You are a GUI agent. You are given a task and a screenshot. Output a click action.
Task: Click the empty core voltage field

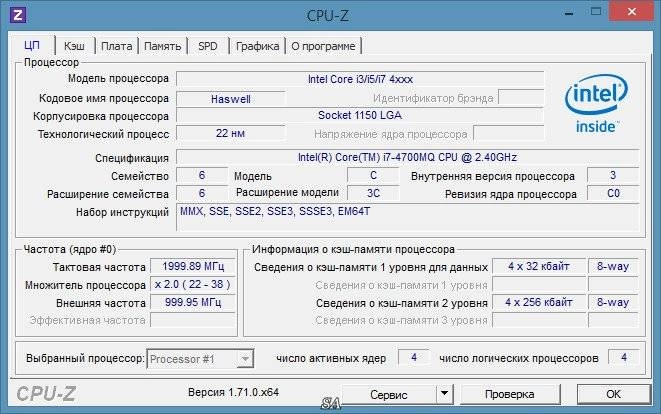(x=508, y=133)
